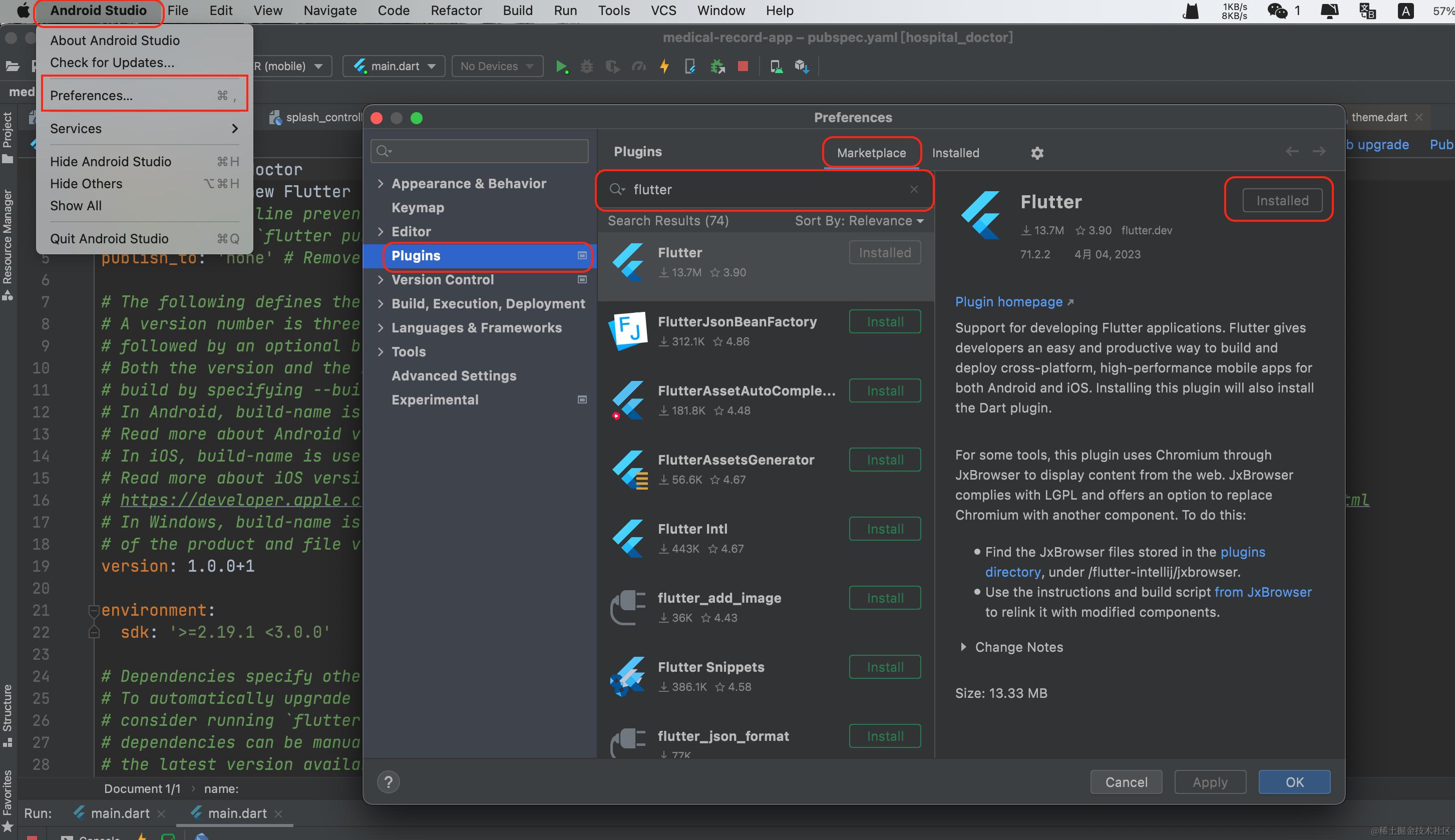Stop the running app with red square
Viewport: 1455px width, 840px height.
(743, 67)
